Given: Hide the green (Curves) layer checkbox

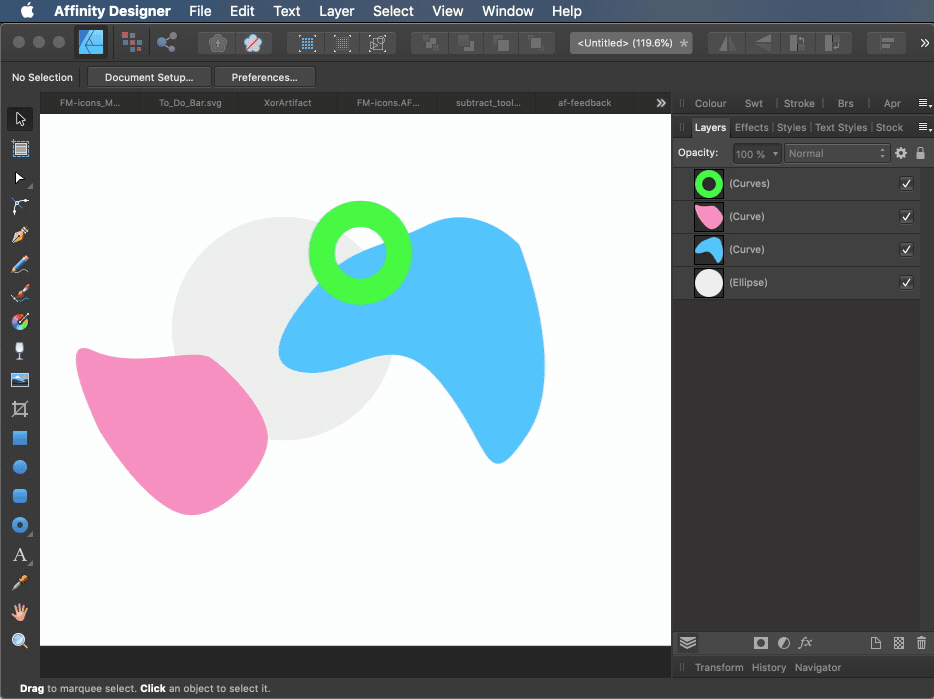Looking at the screenshot, I should (906, 184).
